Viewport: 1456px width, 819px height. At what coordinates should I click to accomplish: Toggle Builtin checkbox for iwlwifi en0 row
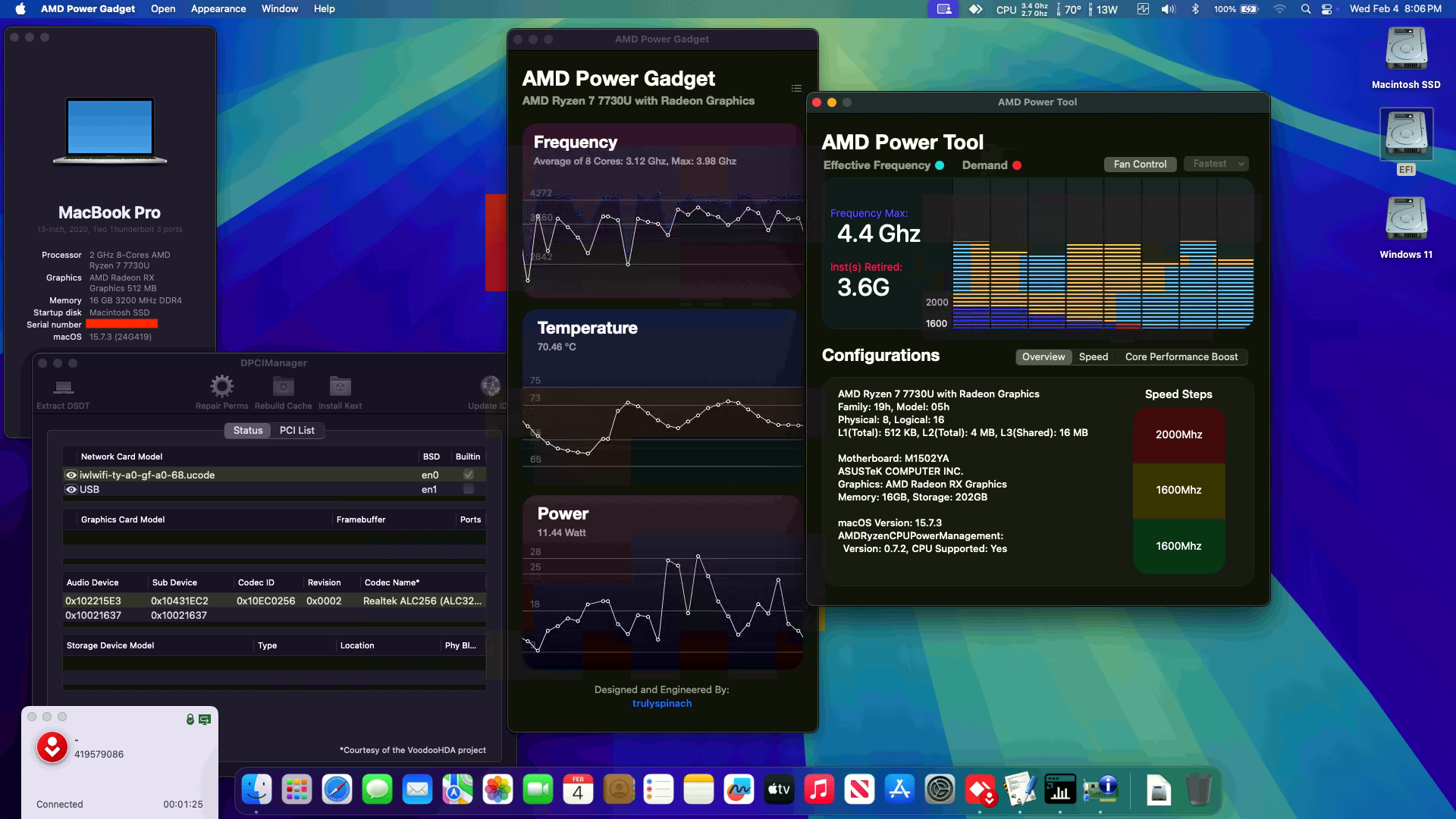[x=469, y=475]
